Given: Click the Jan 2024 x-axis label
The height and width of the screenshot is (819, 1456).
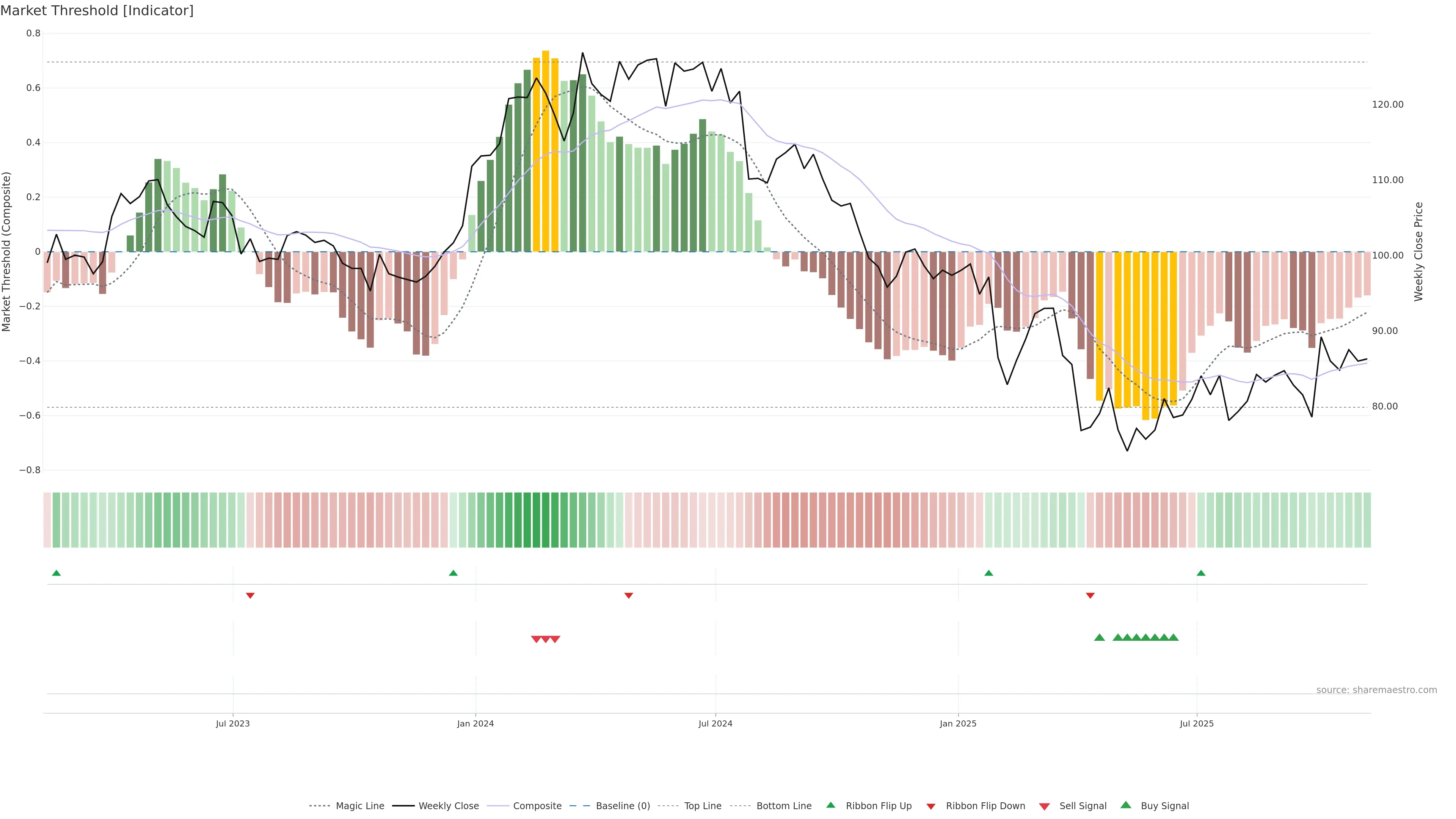Looking at the screenshot, I should click(475, 723).
